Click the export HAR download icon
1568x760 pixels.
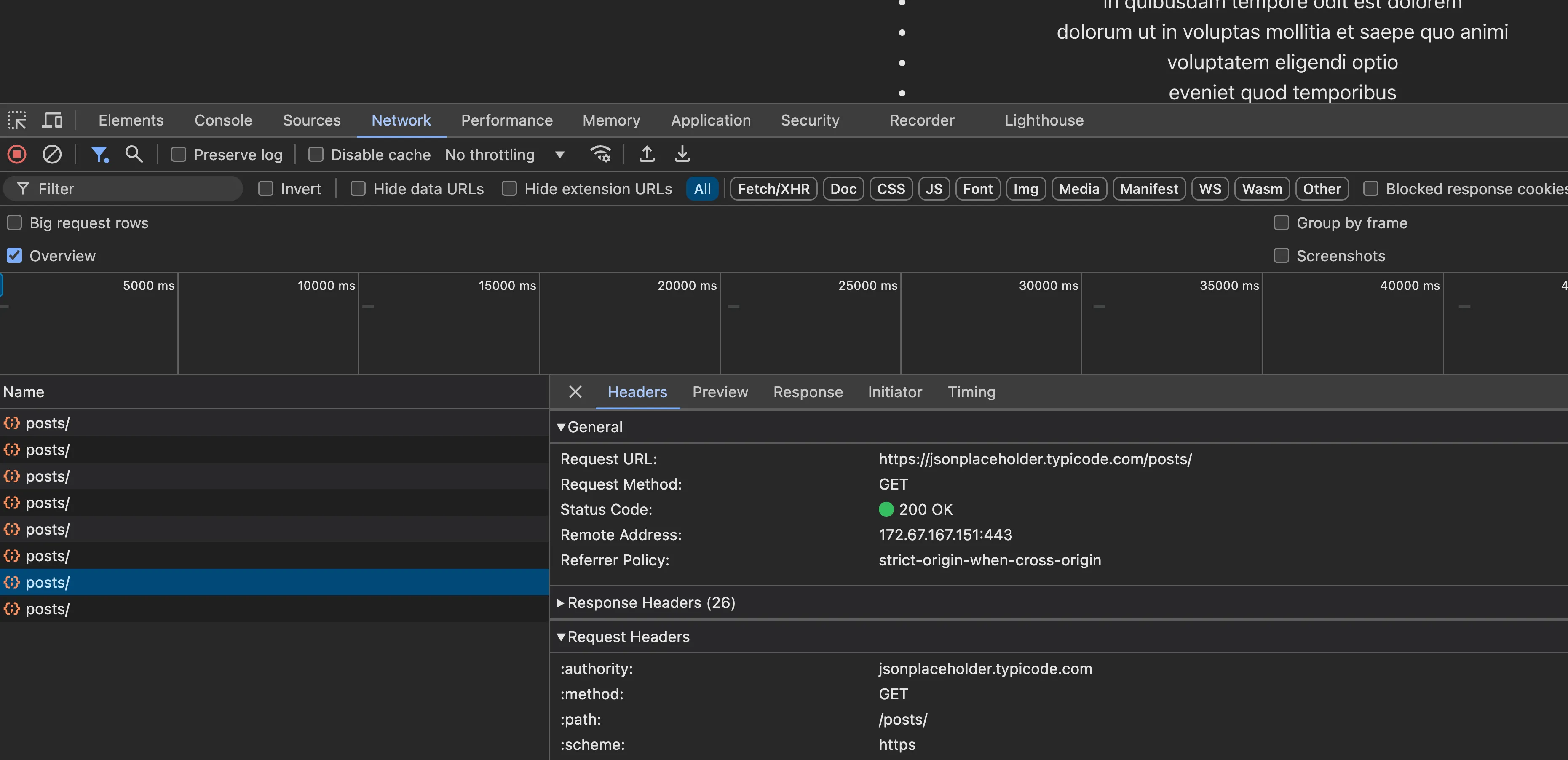pyautogui.click(x=682, y=155)
